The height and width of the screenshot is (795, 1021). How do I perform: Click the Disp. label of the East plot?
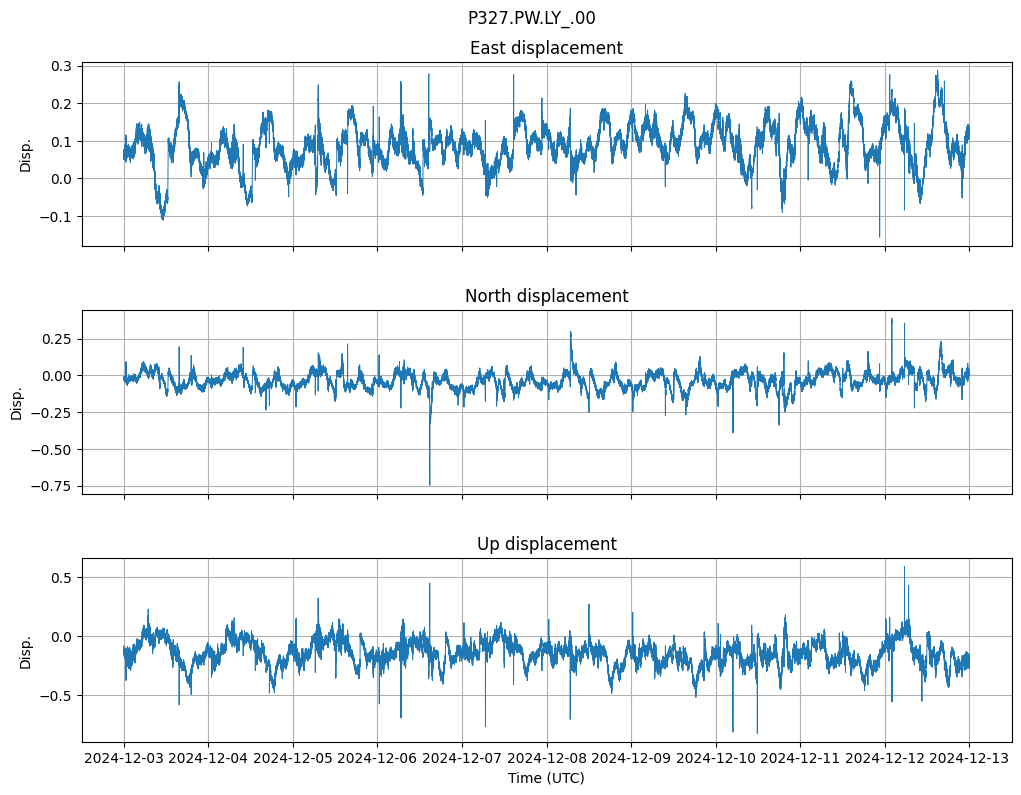click(26, 154)
